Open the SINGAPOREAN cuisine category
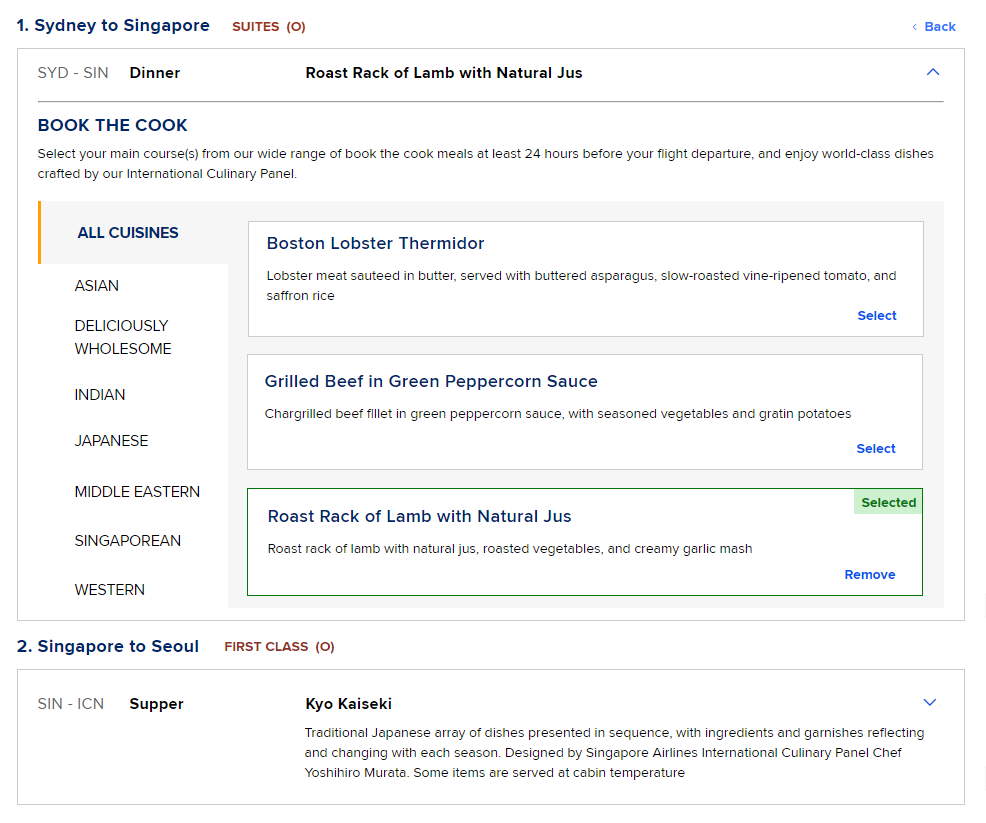This screenshot has height=823, width=986. click(128, 541)
